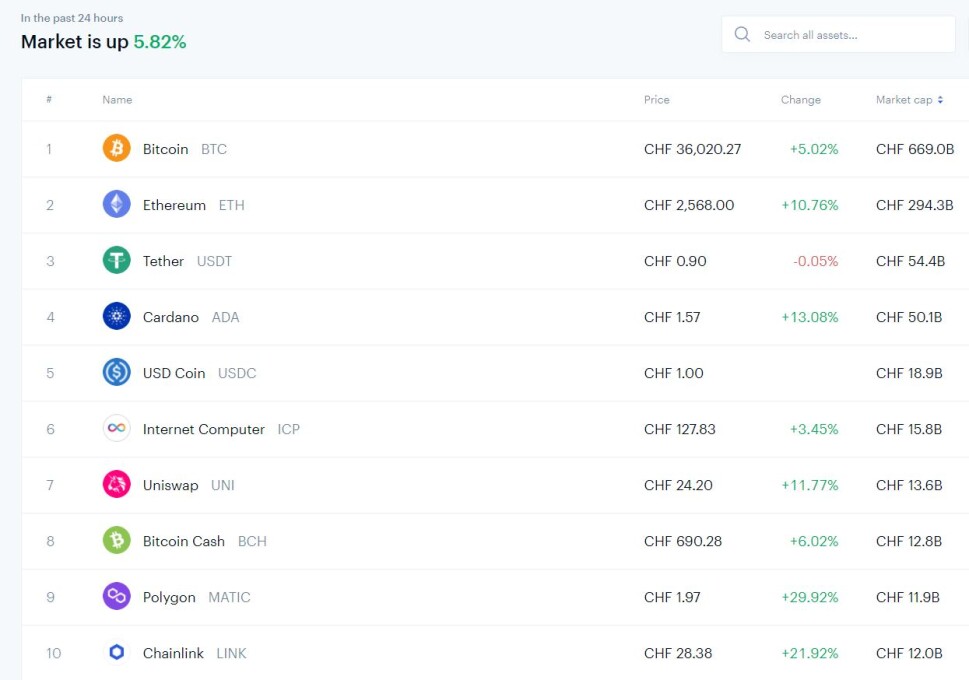
Task: Open the Ethereum asset name link
Action: coord(174,205)
